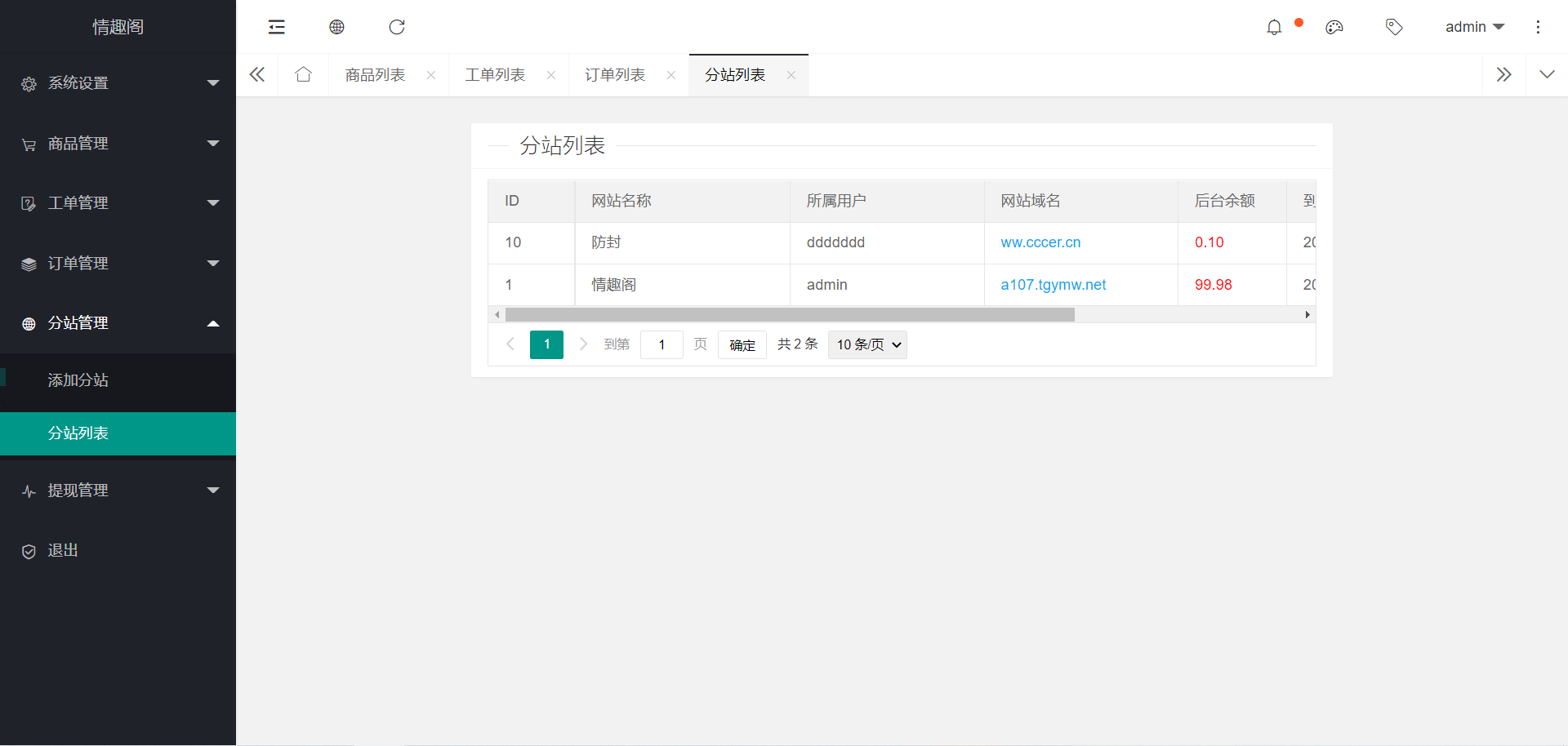Open the notification bell
The width and height of the screenshot is (1568, 746).
coord(1274,28)
